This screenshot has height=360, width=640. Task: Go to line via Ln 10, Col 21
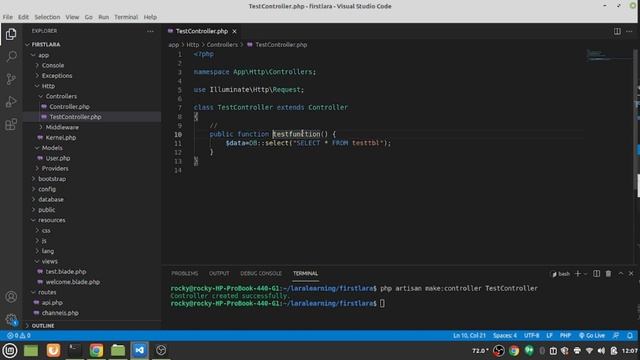[469, 336]
